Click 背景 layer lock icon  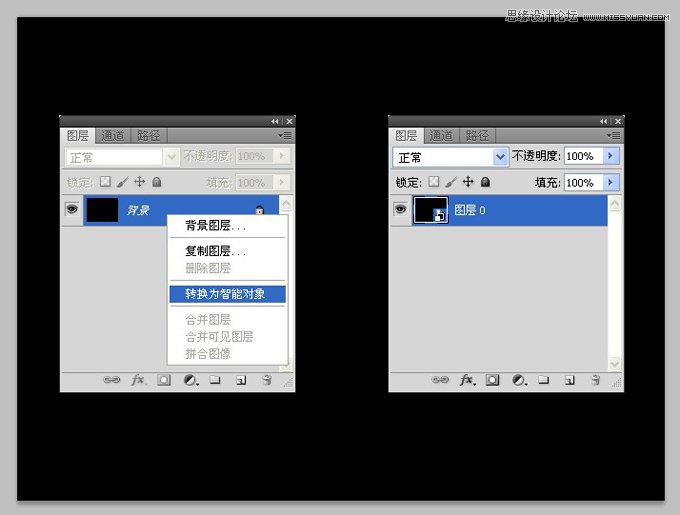[259, 210]
